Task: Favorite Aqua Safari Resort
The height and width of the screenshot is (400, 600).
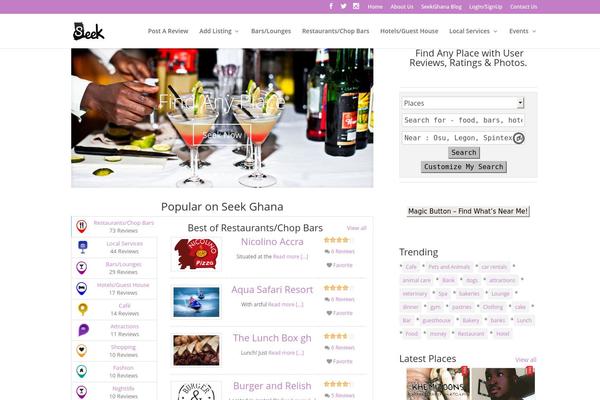Action: pos(339,313)
